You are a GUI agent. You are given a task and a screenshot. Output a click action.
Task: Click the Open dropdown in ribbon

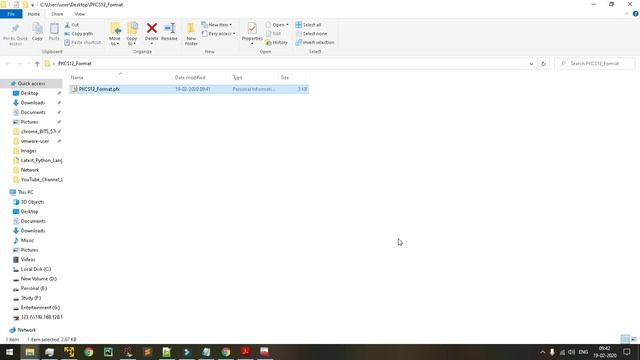(277, 25)
